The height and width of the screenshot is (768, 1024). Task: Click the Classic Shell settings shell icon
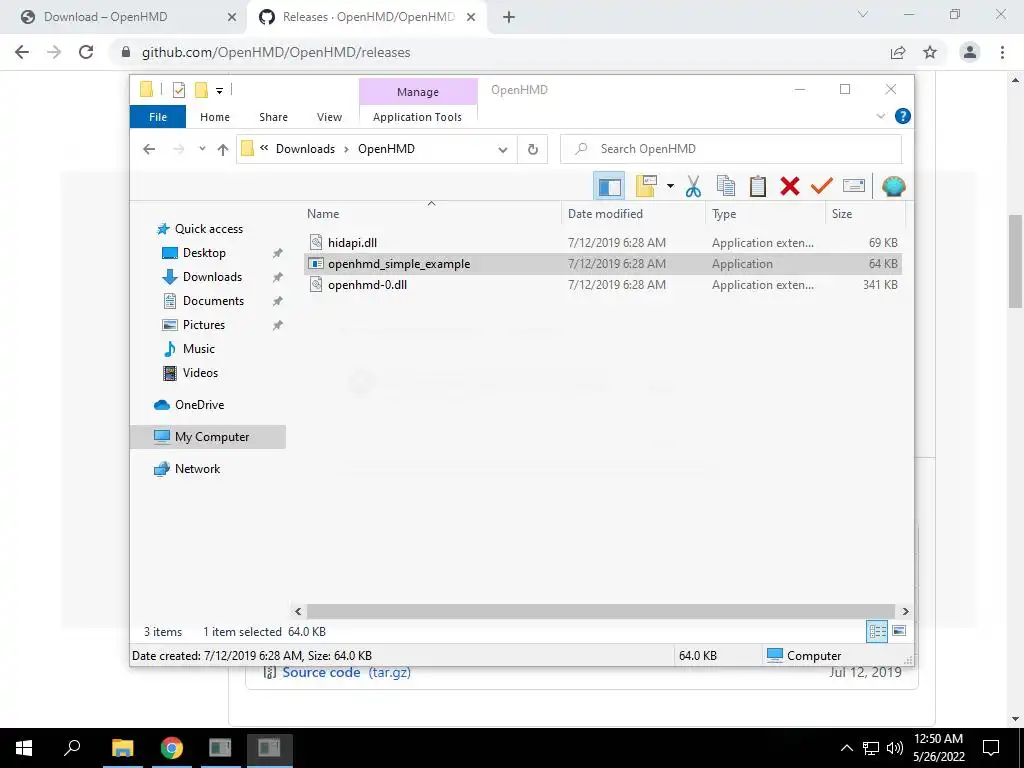click(x=893, y=187)
